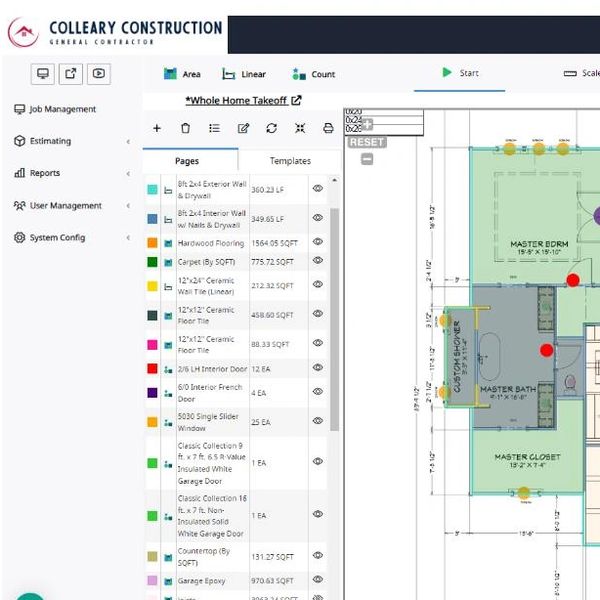Hide the 5030 Single Slider Window count
This screenshot has height=600, width=600.
click(x=318, y=421)
